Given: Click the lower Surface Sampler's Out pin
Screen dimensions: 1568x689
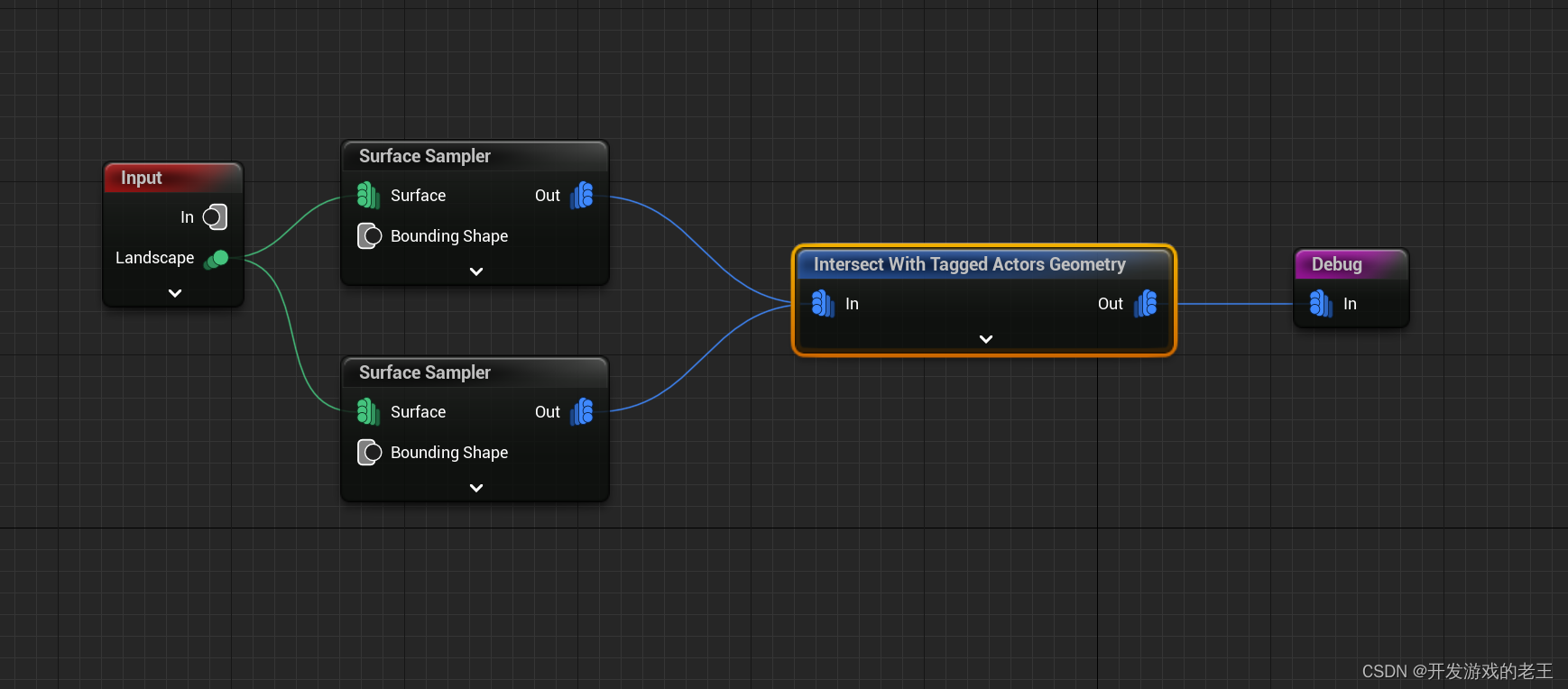Looking at the screenshot, I should point(582,411).
